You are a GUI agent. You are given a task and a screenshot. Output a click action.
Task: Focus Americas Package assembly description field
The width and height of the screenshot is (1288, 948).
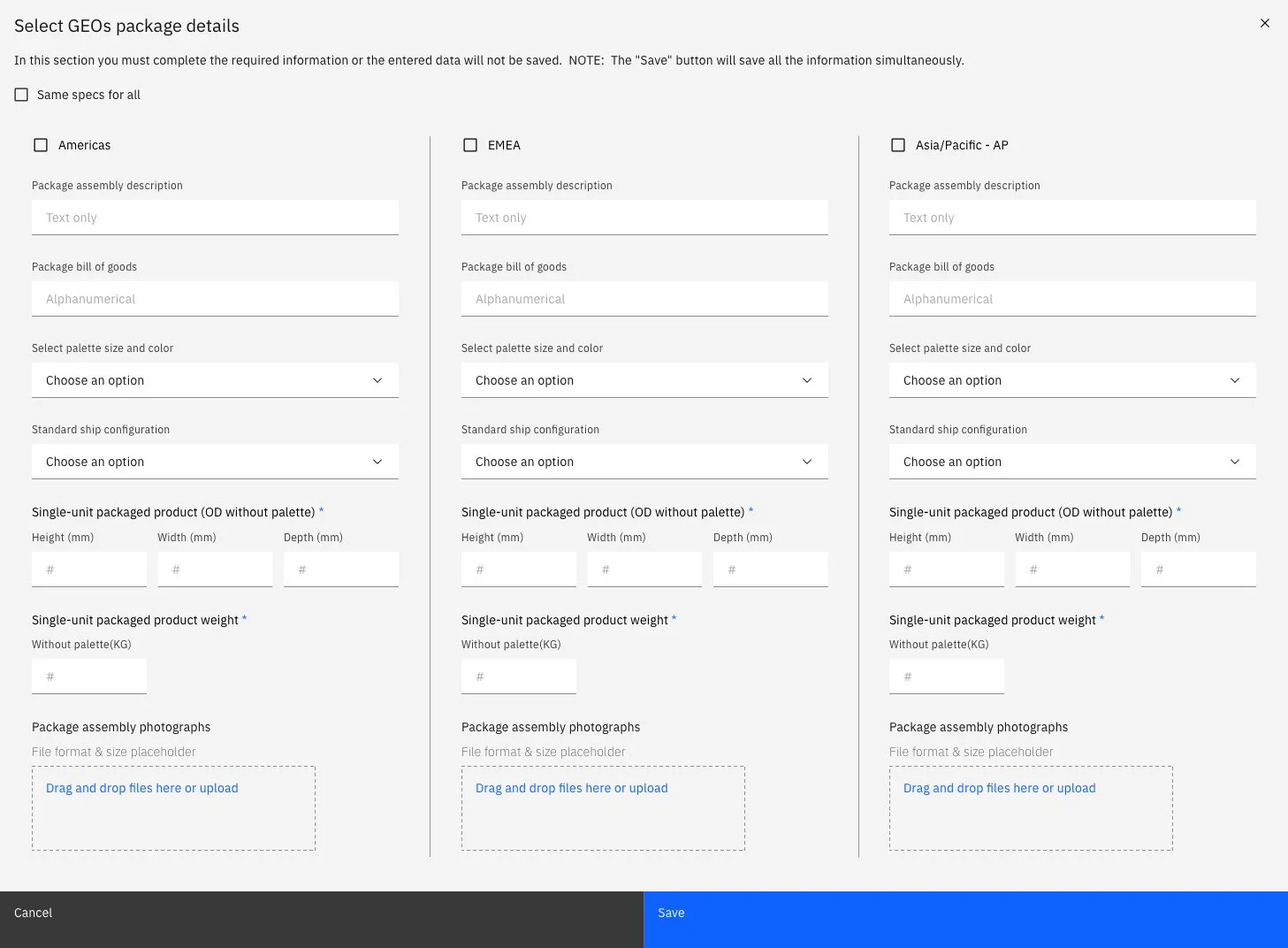pyautogui.click(x=215, y=218)
